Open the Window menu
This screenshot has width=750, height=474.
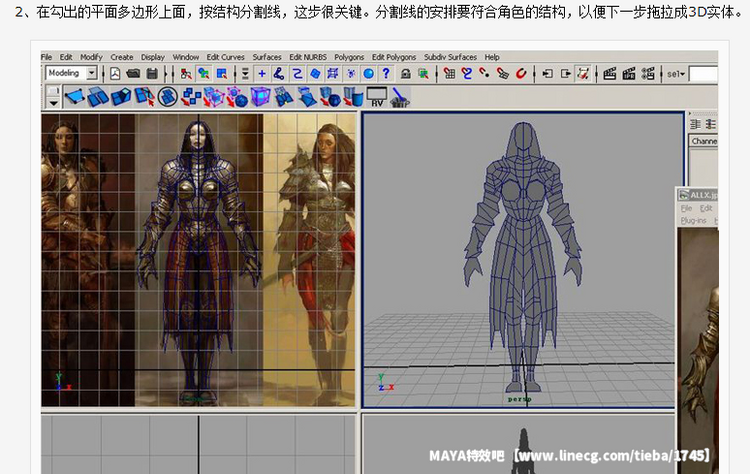(x=186, y=57)
